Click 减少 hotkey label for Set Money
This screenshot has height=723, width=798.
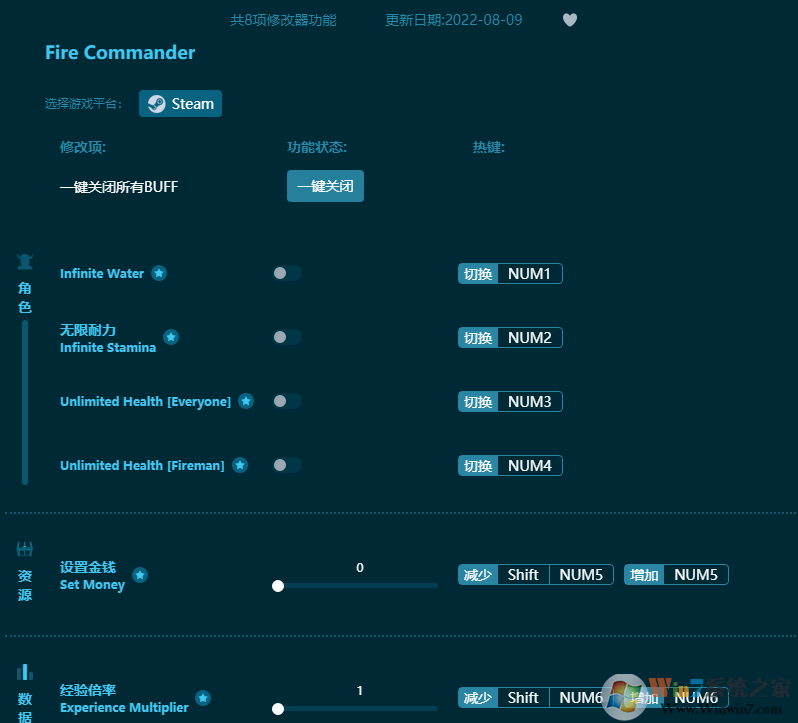coord(478,575)
